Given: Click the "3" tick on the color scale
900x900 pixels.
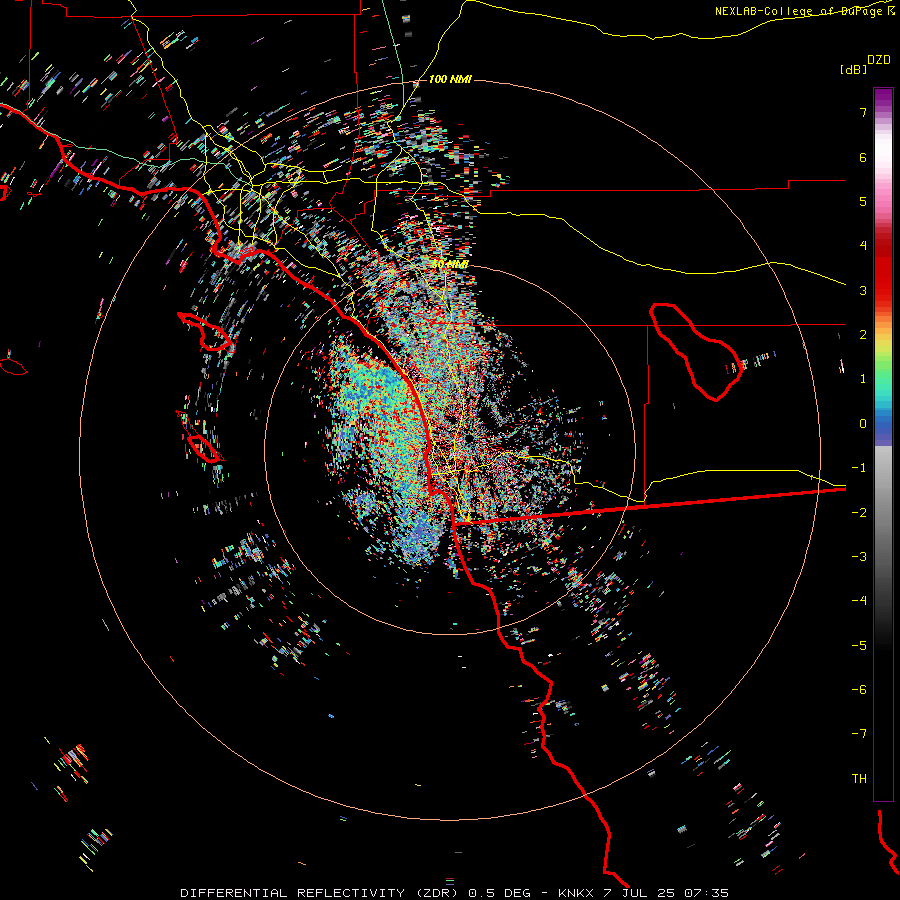Looking at the screenshot, I should [863, 290].
